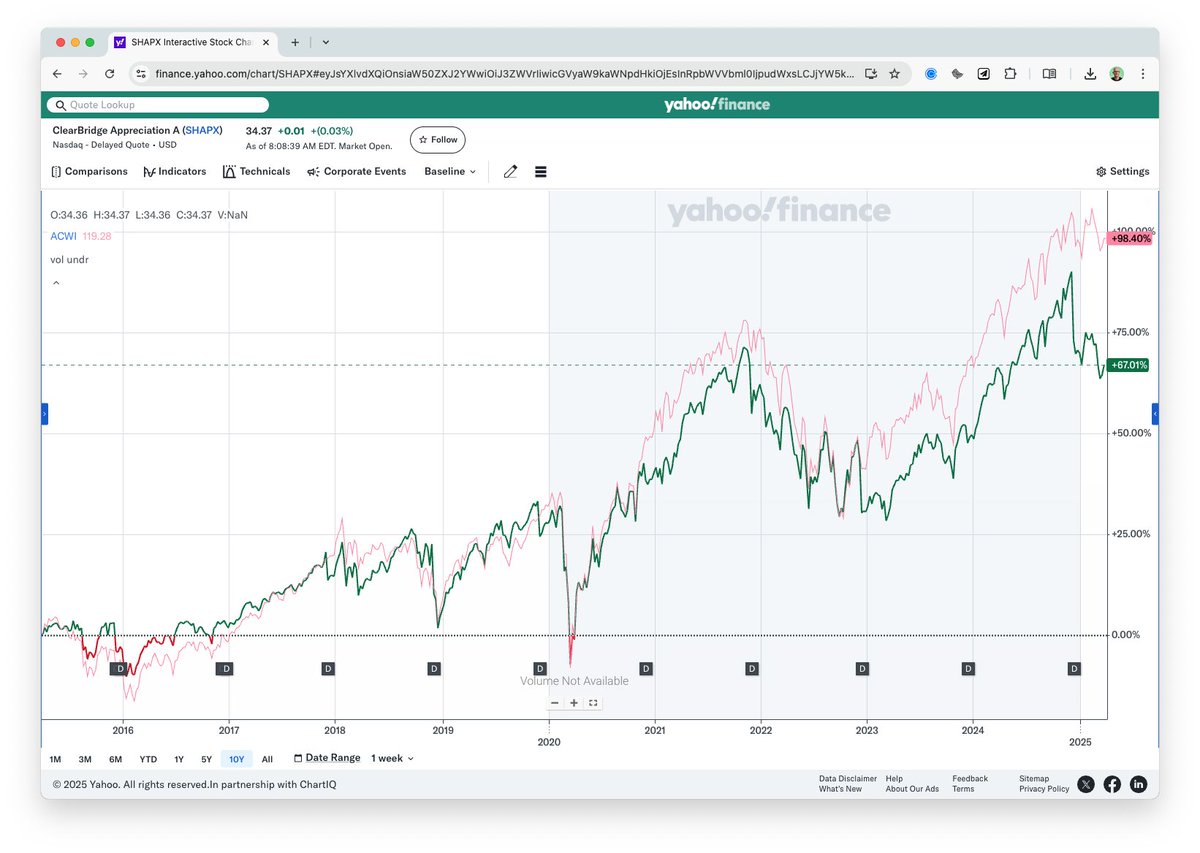Select the 10Y range

coord(236,759)
